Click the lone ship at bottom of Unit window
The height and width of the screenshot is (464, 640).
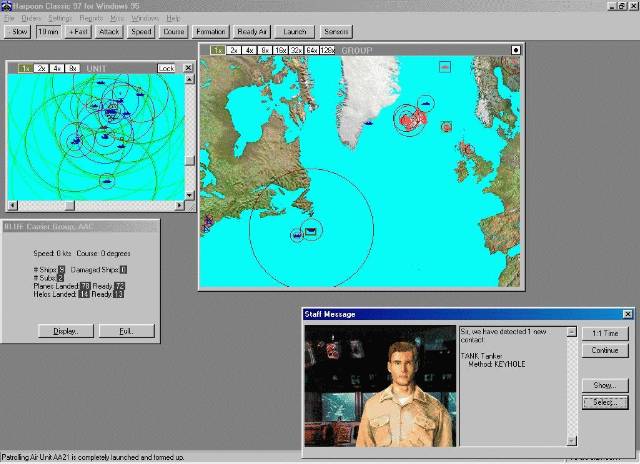coord(107,181)
